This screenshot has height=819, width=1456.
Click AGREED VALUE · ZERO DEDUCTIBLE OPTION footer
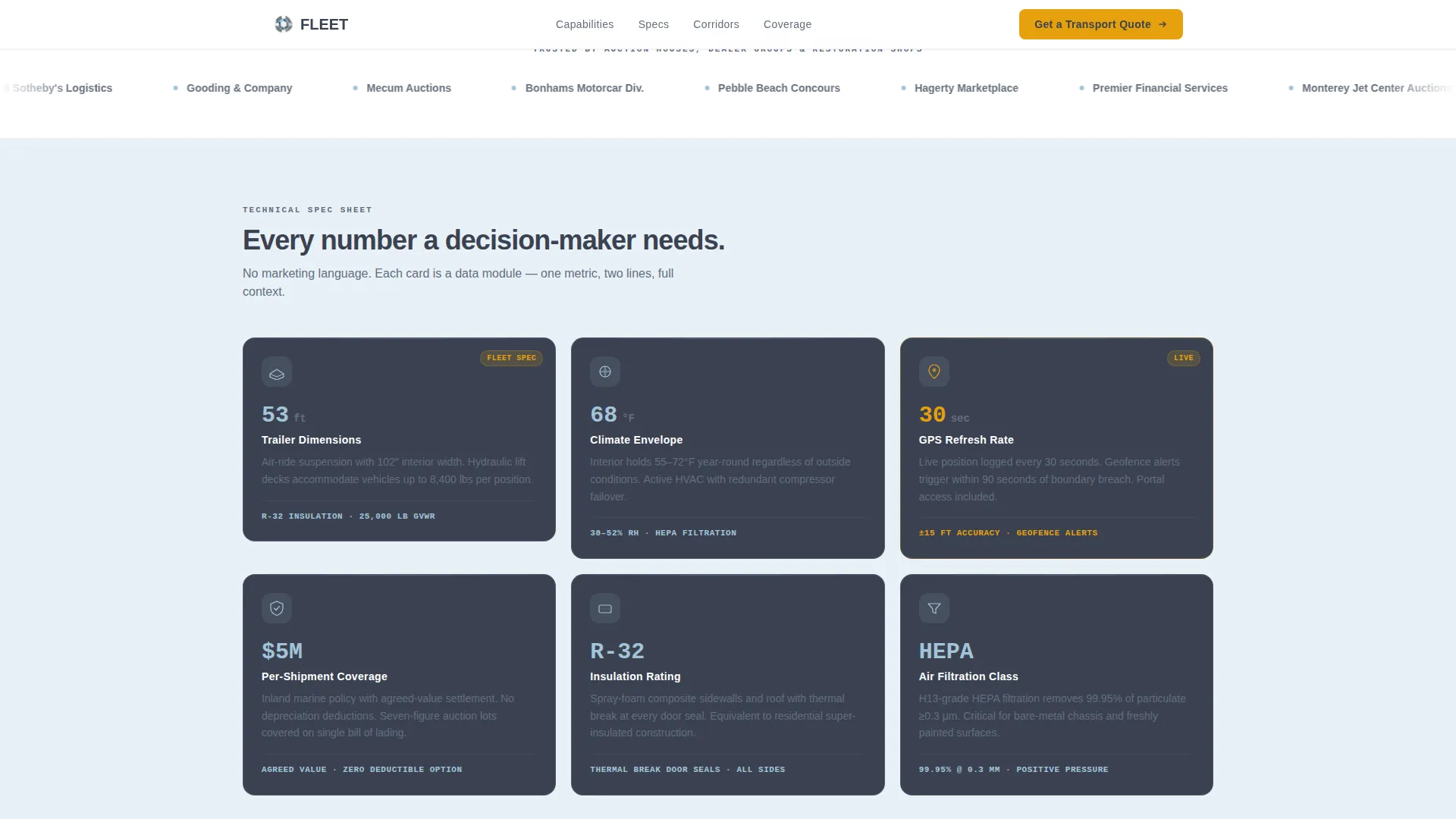[362, 770]
